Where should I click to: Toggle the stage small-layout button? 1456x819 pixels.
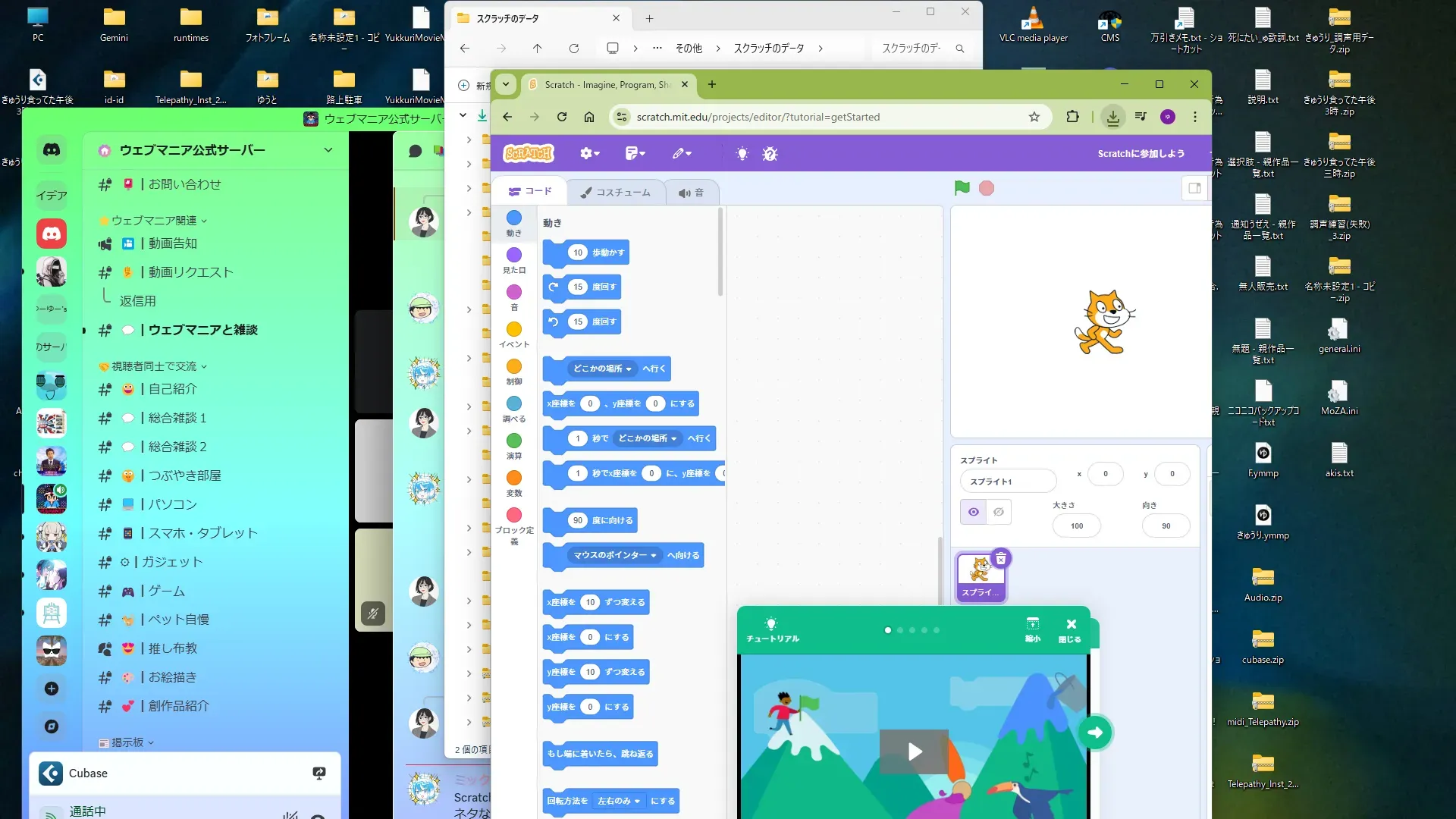click(x=1194, y=188)
